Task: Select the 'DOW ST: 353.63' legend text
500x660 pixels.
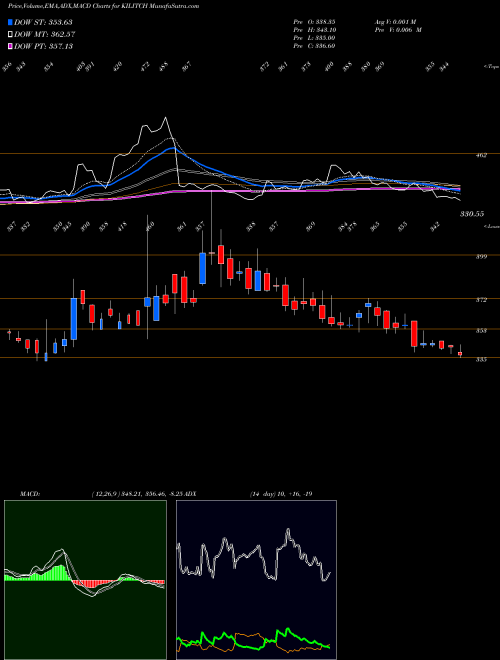Action: [43, 22]
